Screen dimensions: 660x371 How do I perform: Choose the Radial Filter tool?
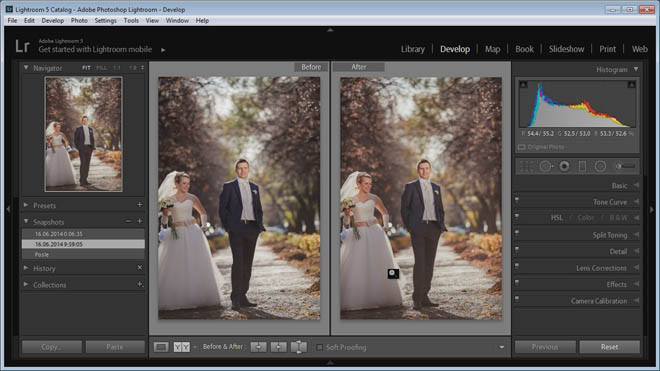(x=600, y=166)
